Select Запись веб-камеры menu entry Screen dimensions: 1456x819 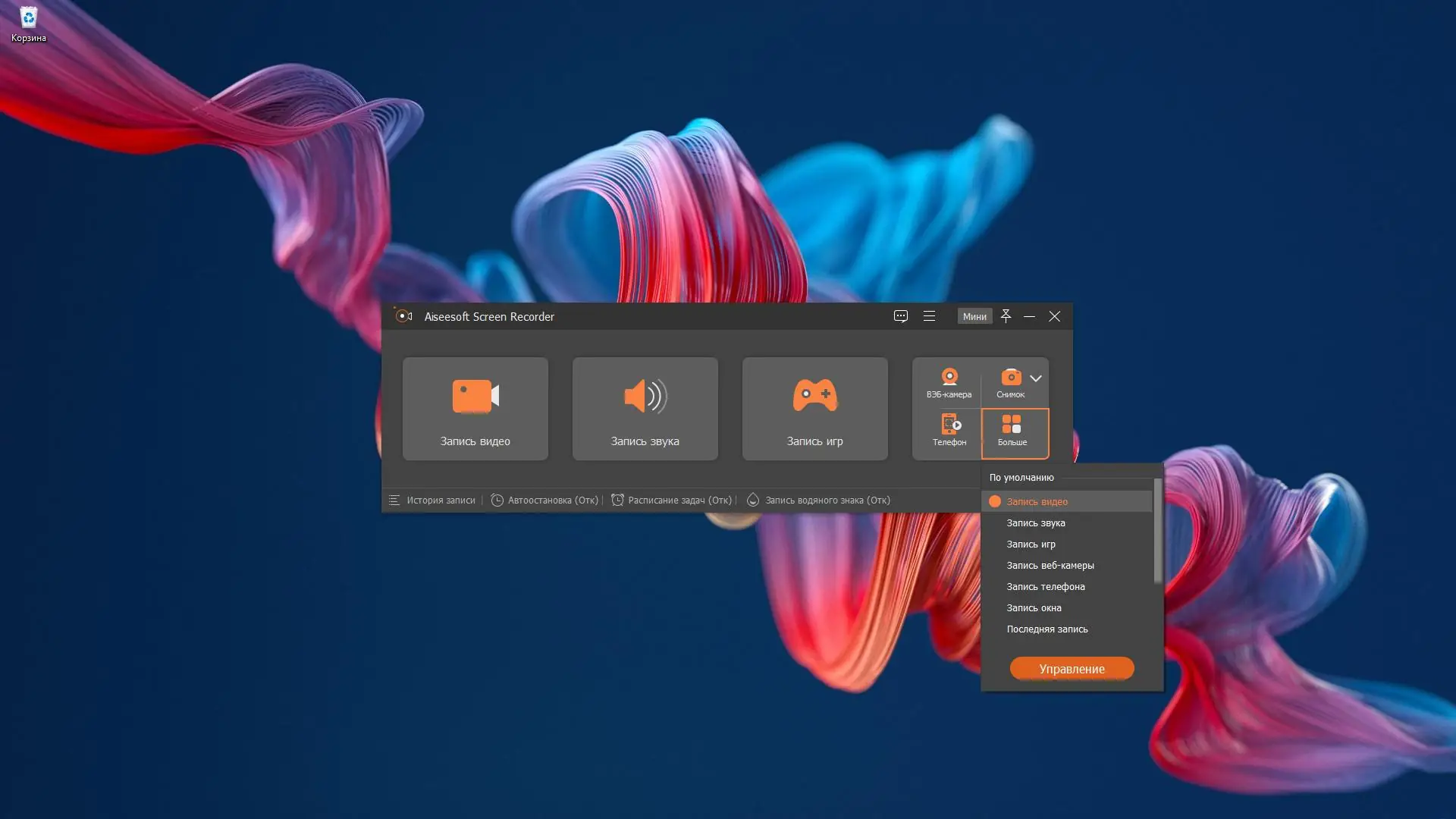(1050, 565)
